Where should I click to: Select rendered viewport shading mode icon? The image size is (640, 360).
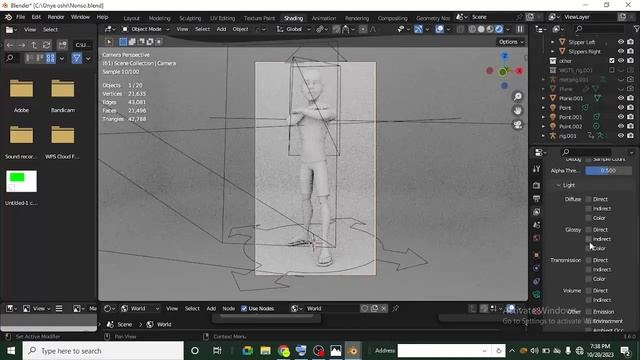[x=499, y=29]
